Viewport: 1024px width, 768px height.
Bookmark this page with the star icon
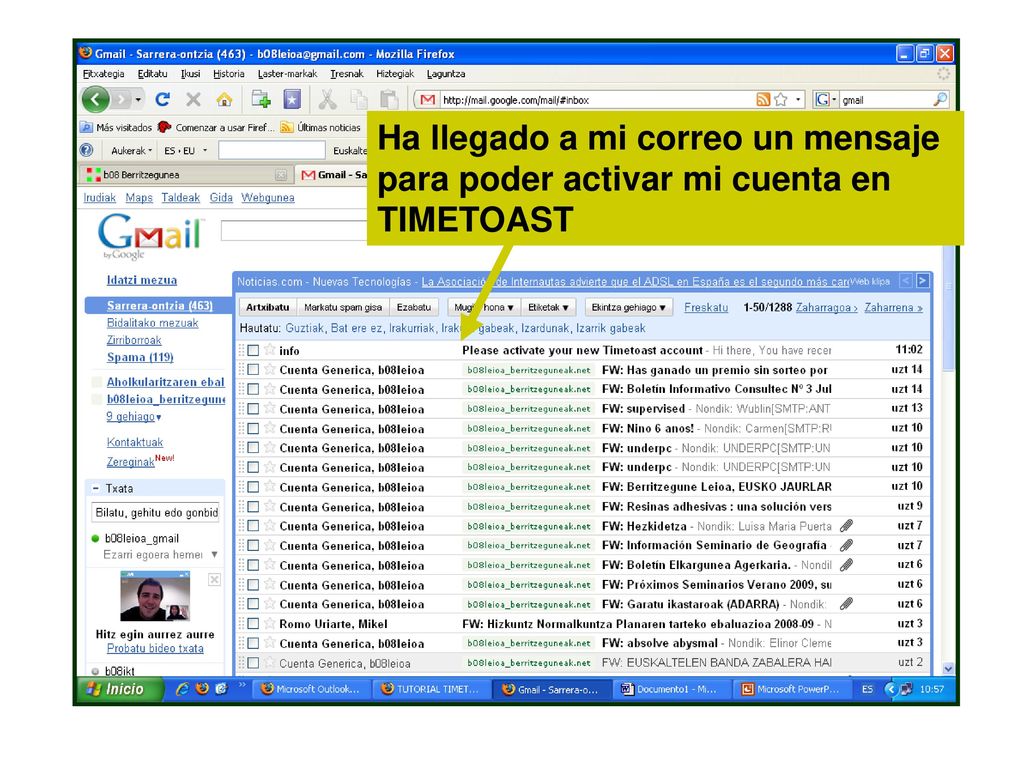pyautogui.click(x=780, y=99)
